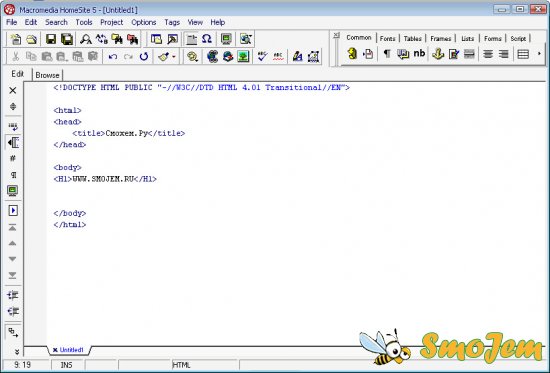Viewport: 550px width, 373px height.
Task: Insert Quick Start yellow wizard icon
Action: click(352, 54)
